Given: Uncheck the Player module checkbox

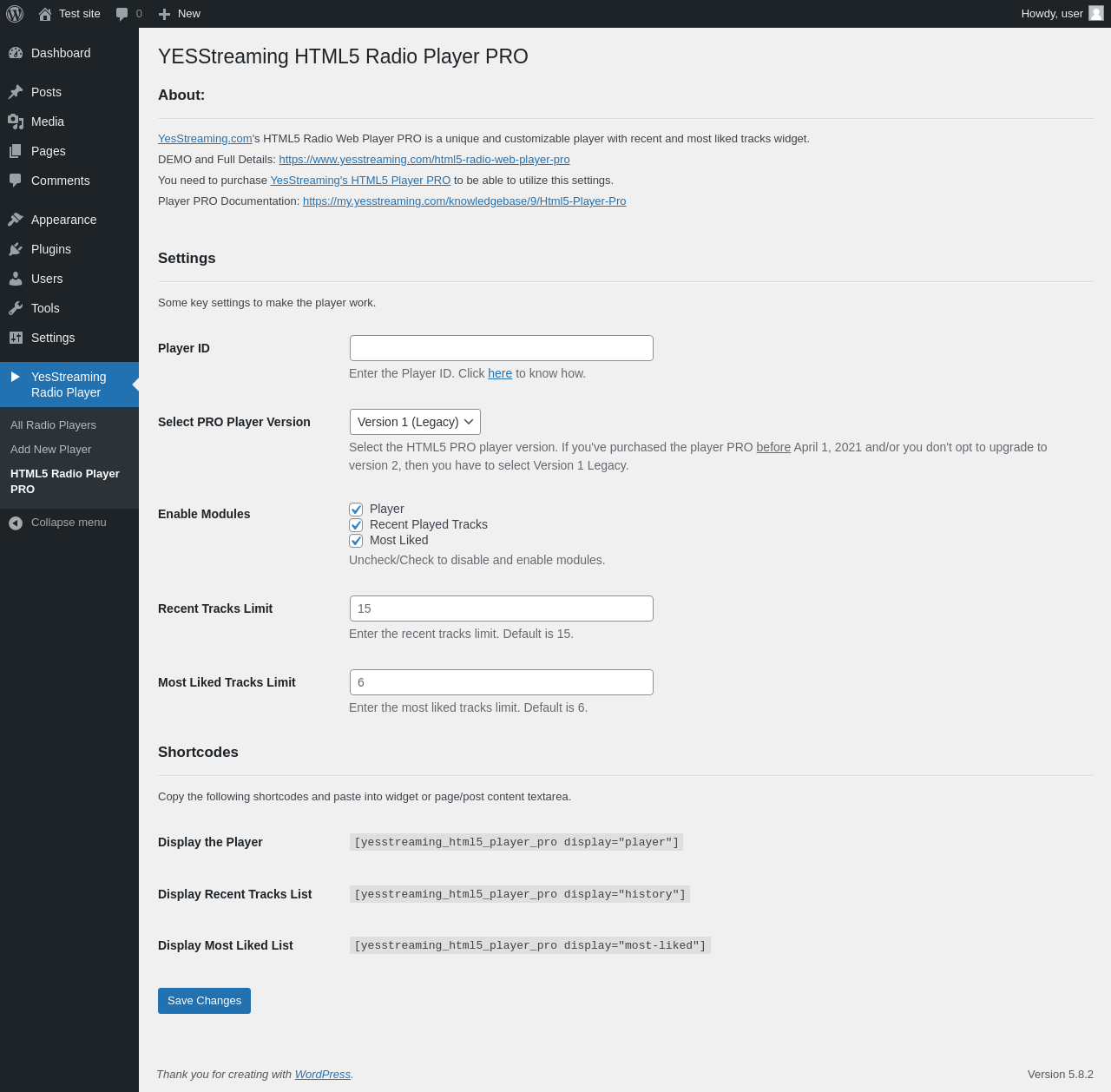Looking at the screenshot, I should [x=356, y=510].
